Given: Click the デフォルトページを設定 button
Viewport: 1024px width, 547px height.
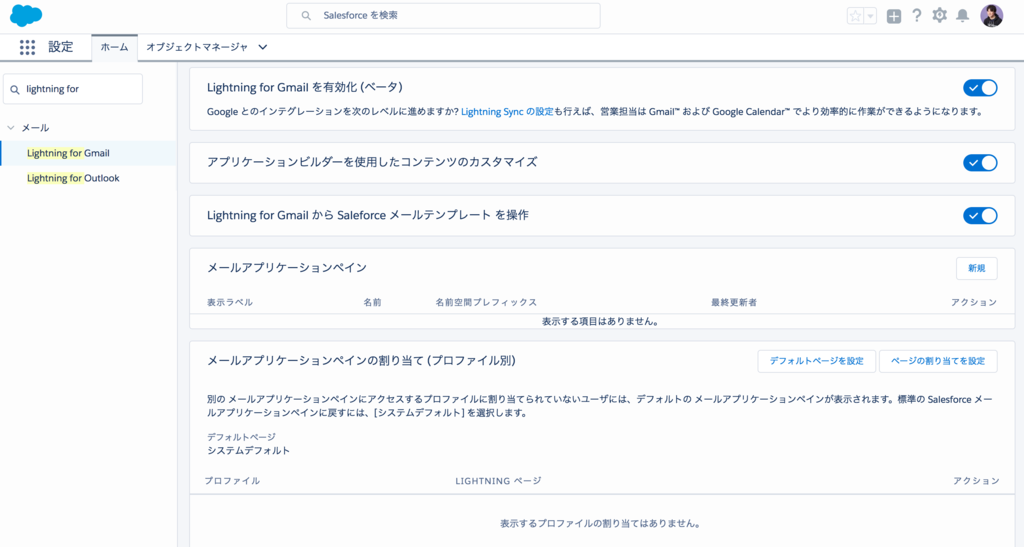Looking at the screenshot, I should [816, 361].
